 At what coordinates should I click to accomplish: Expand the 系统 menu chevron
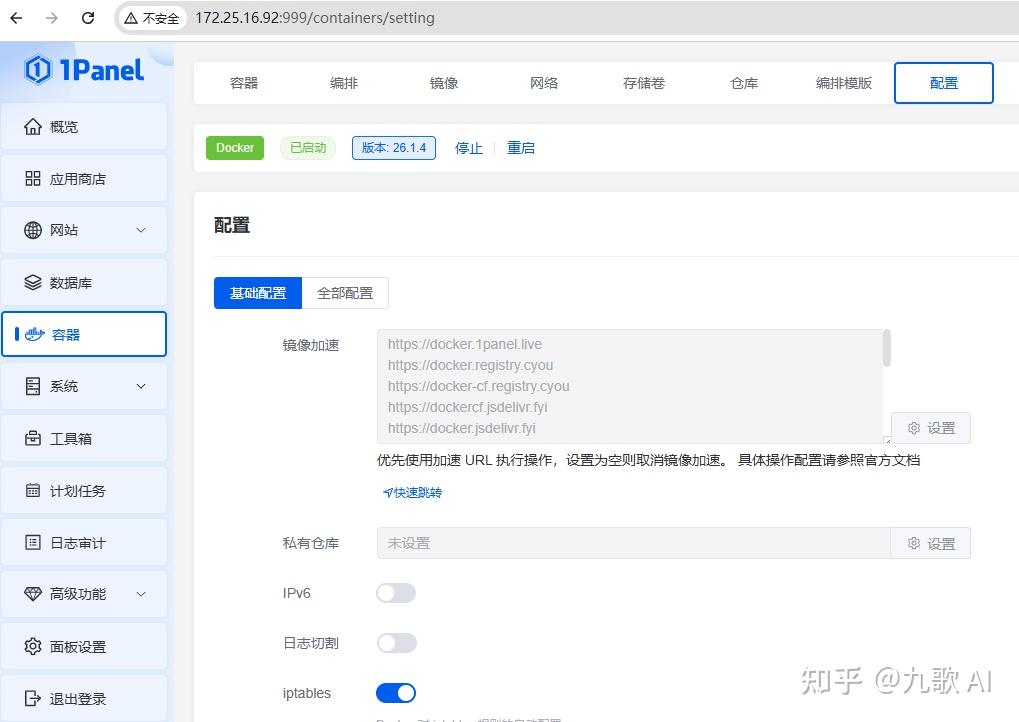pos(141,386)
